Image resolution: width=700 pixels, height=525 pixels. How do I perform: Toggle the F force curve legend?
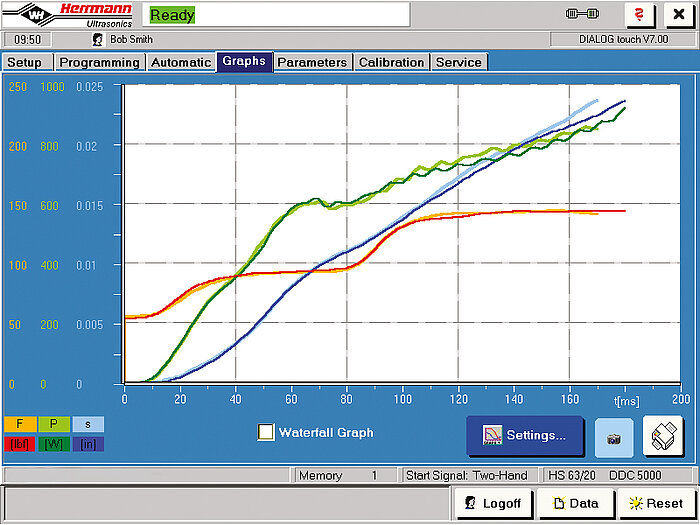point(20,424)
